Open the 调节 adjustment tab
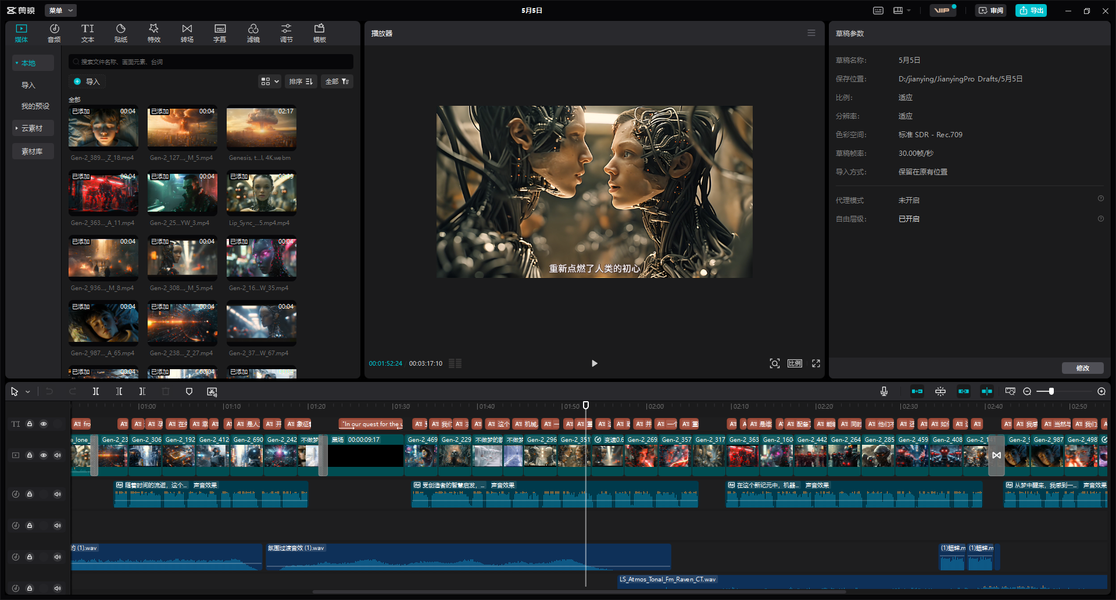The image size is (1116, 600). (286, 33)
